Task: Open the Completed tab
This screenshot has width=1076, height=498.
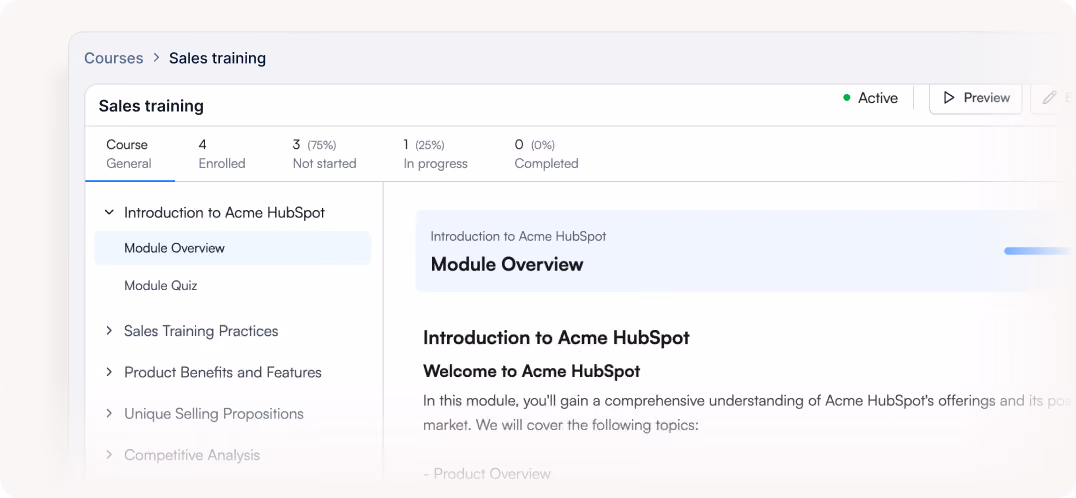Action: [546, 154]
